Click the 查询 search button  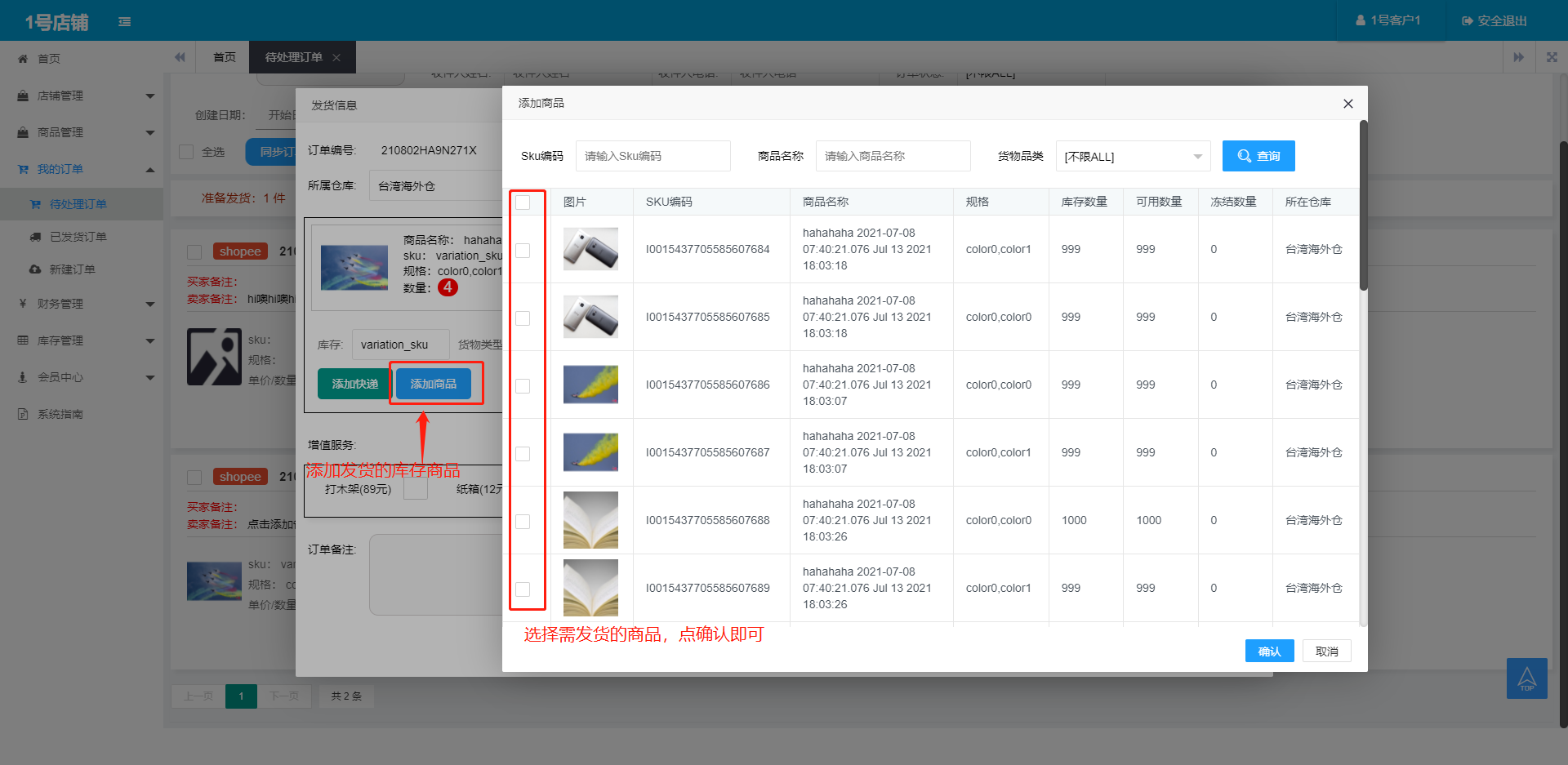pos(1258,156)
